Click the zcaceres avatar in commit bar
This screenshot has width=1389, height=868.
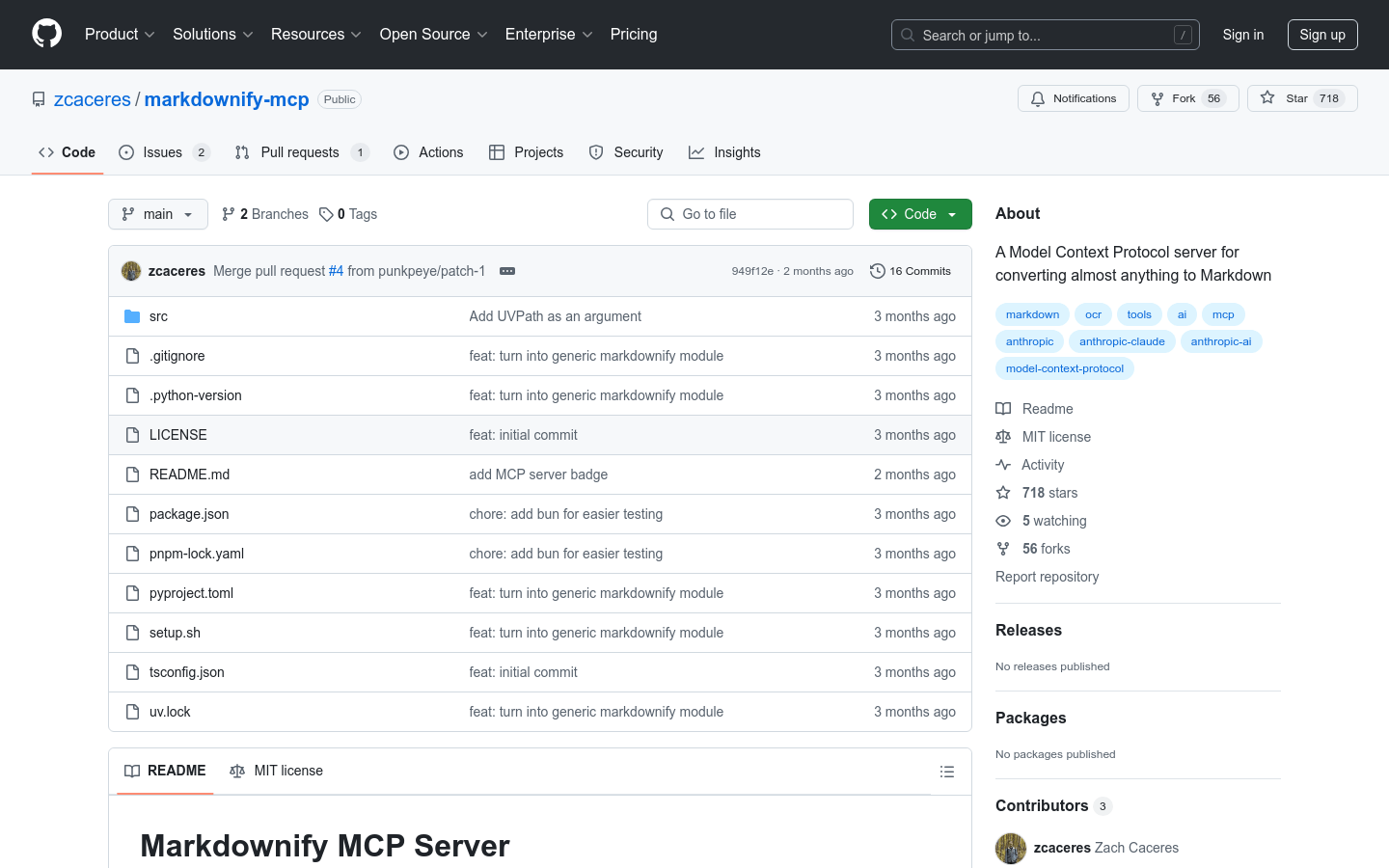click(x=131, y=271)
